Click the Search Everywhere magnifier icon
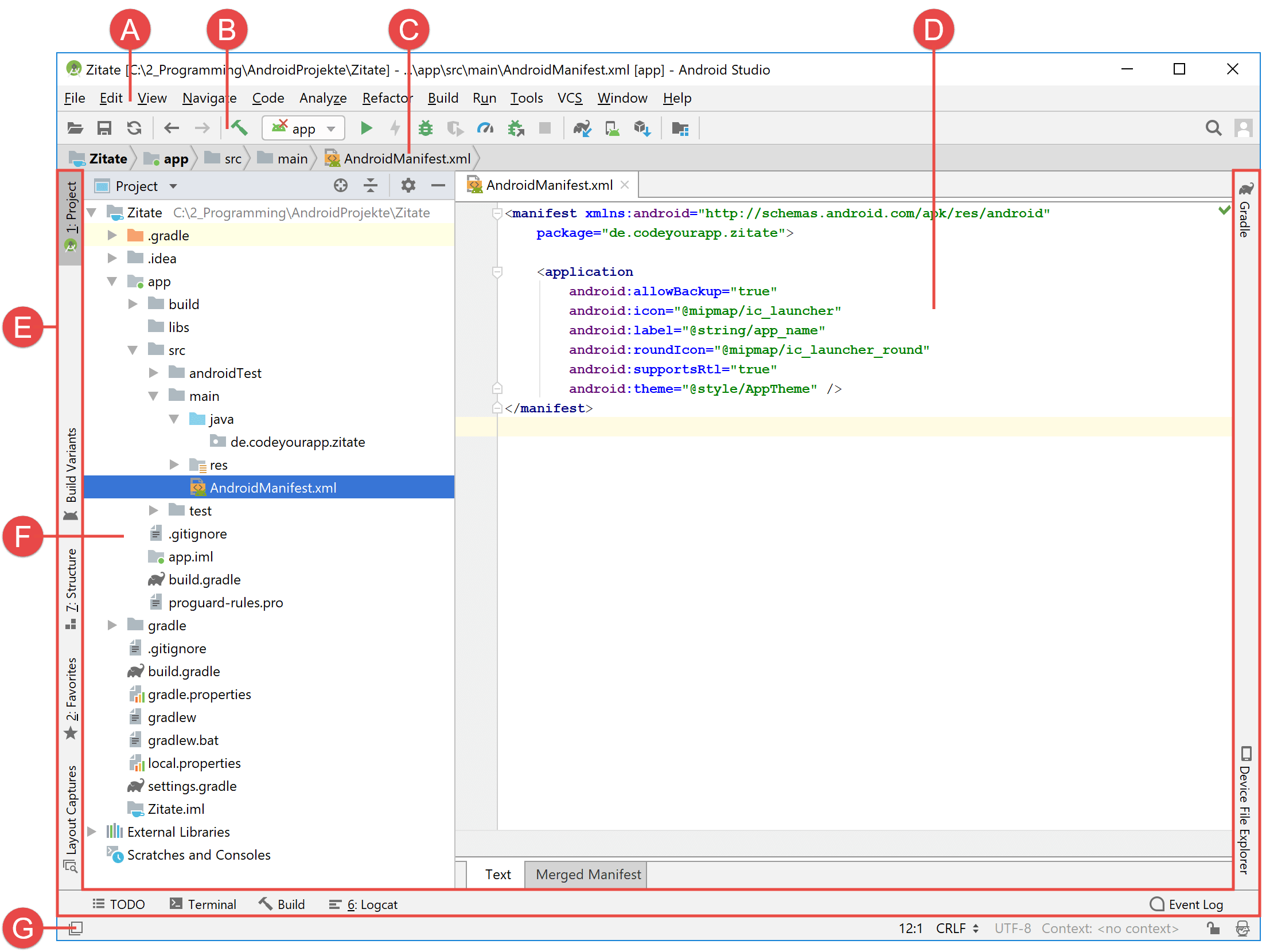 point(1213,128)
